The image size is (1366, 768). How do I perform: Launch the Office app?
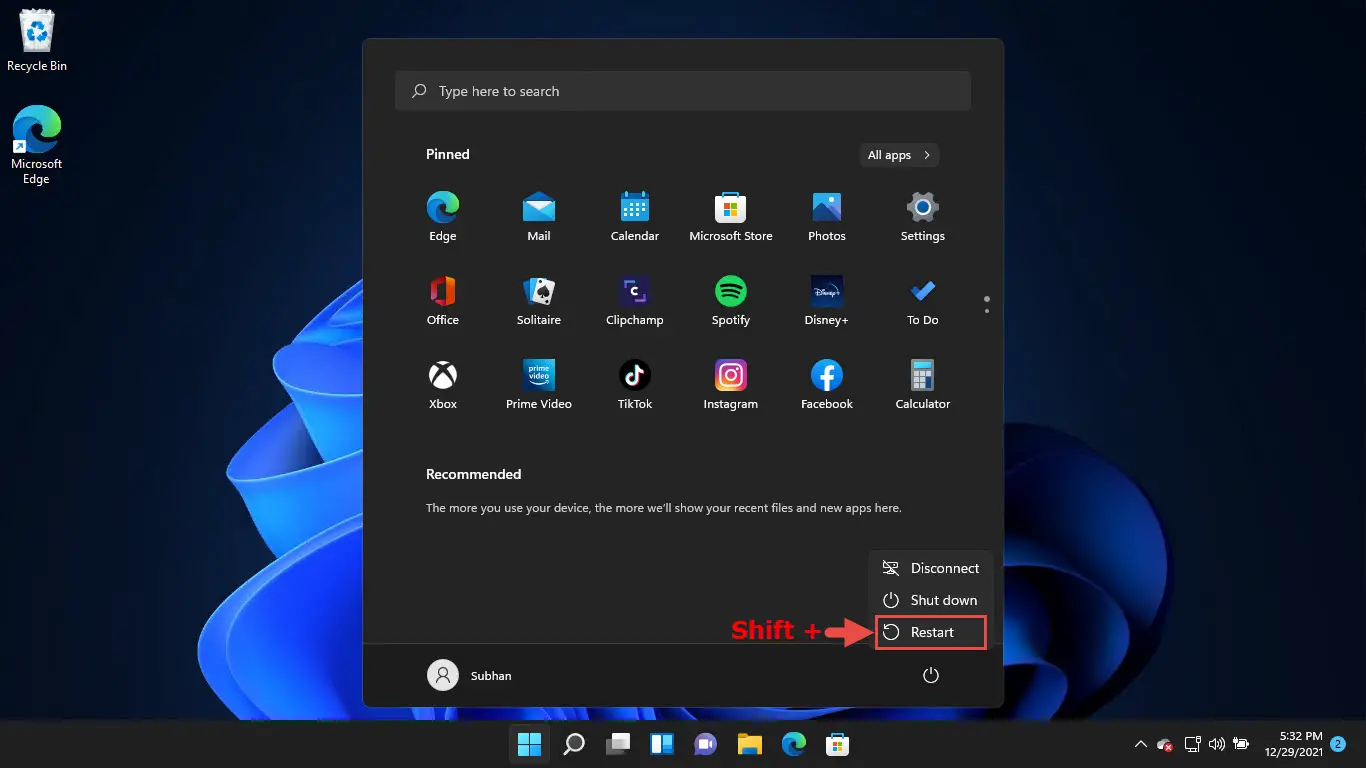pos(442,301)
